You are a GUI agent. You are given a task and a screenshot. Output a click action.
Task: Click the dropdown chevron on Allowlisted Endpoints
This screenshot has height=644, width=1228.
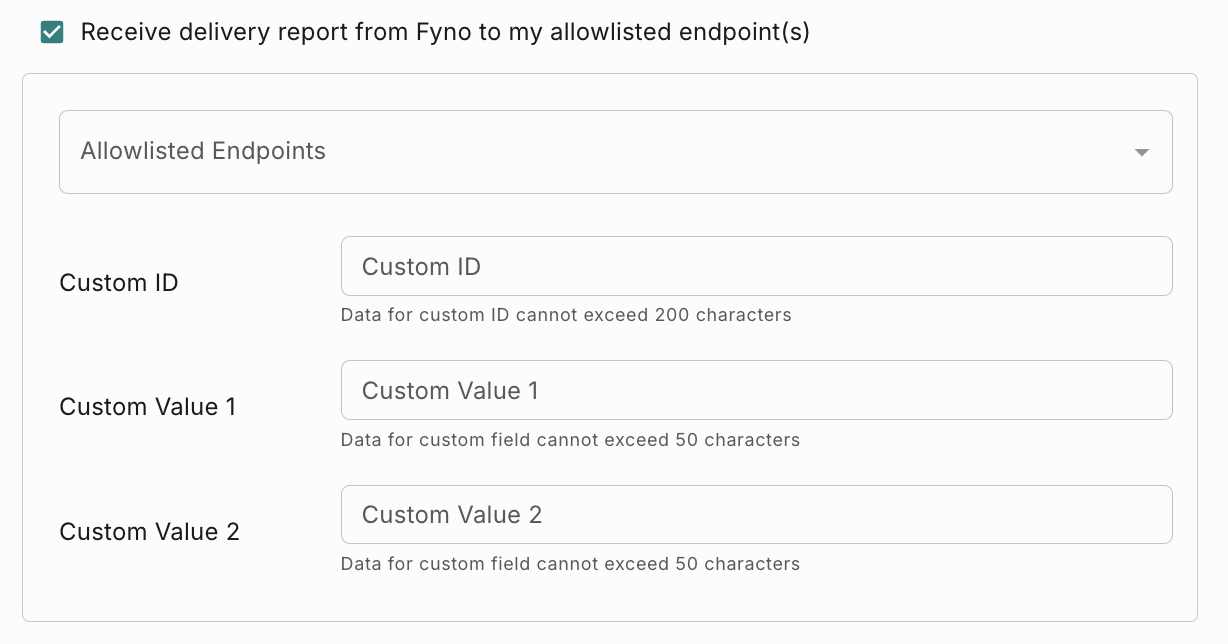[x=1140, y=152]
